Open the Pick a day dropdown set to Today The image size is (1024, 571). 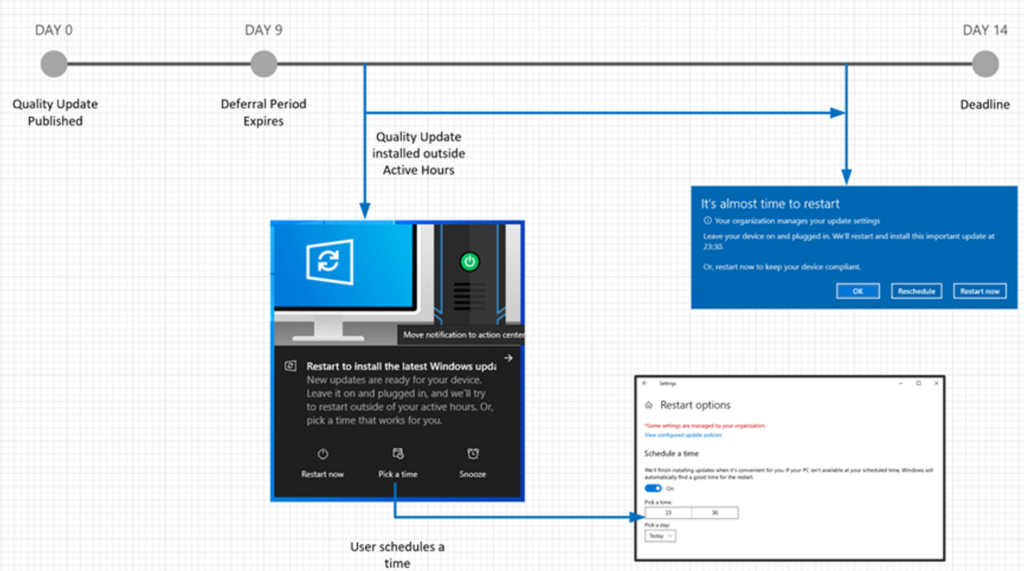click(x=660, y=536)
